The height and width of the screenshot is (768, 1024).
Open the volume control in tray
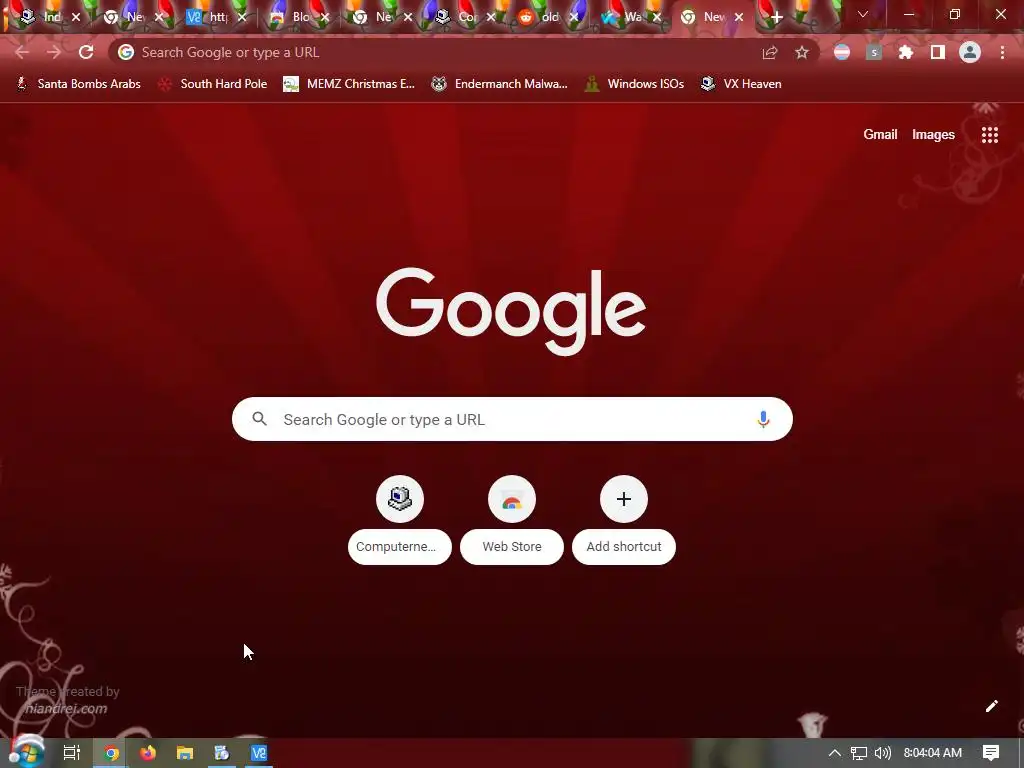click(882, 753)
